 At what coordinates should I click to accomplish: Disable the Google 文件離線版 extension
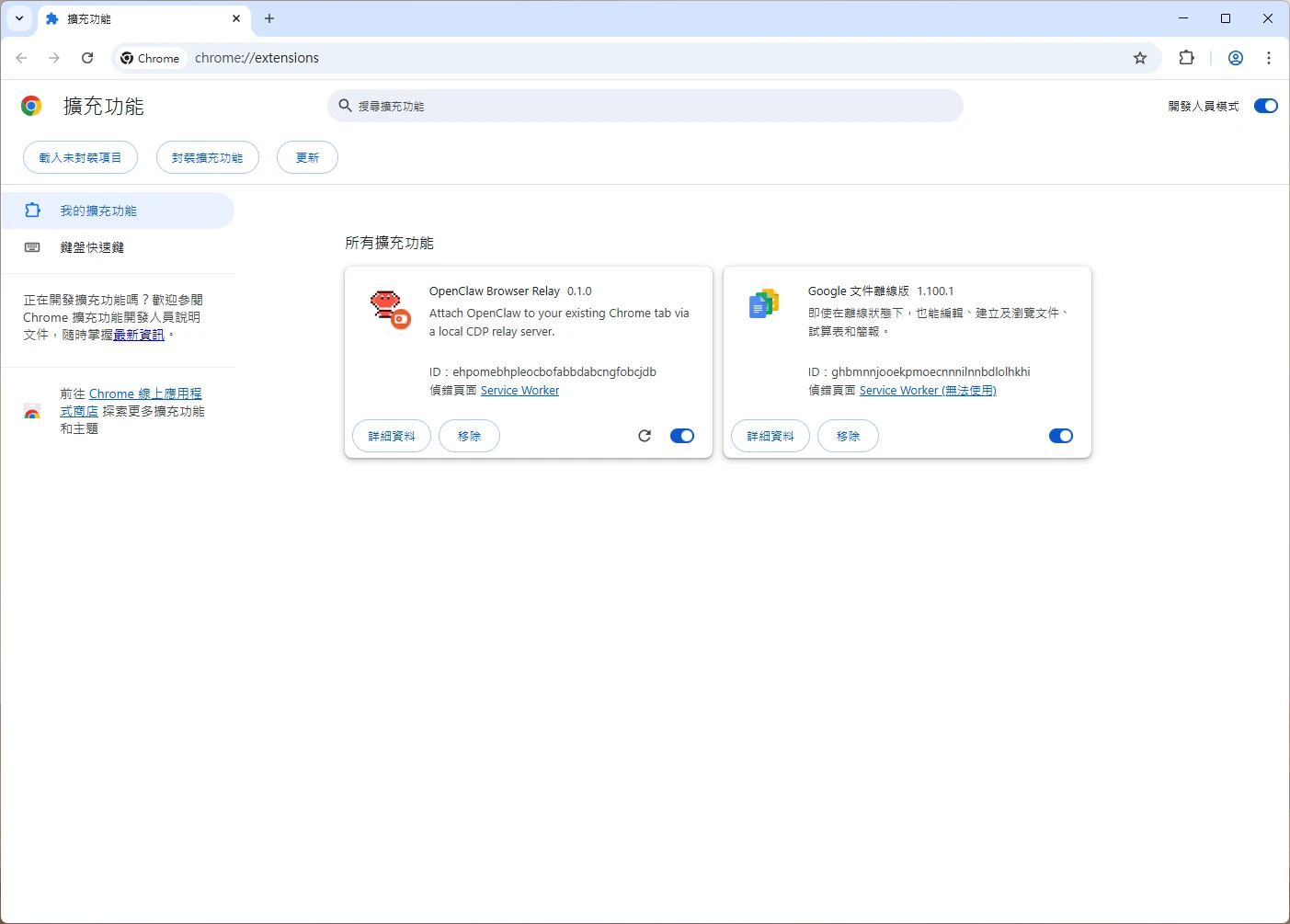coord(1060,436)
